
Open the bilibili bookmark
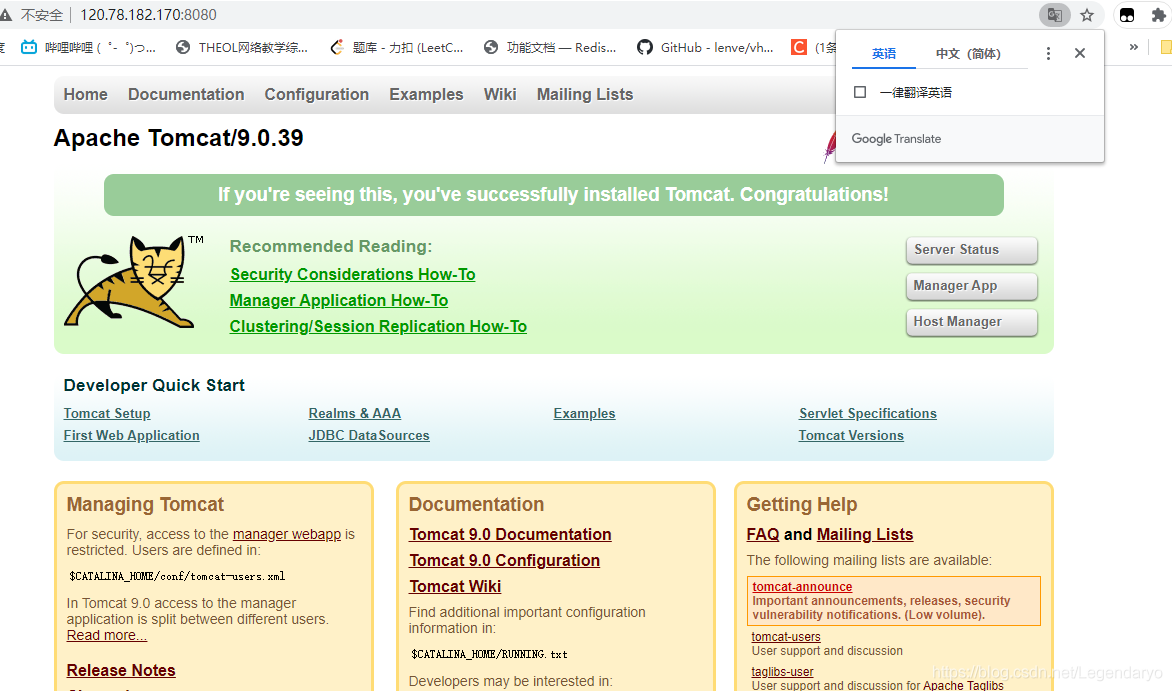[x=88, y=47]
